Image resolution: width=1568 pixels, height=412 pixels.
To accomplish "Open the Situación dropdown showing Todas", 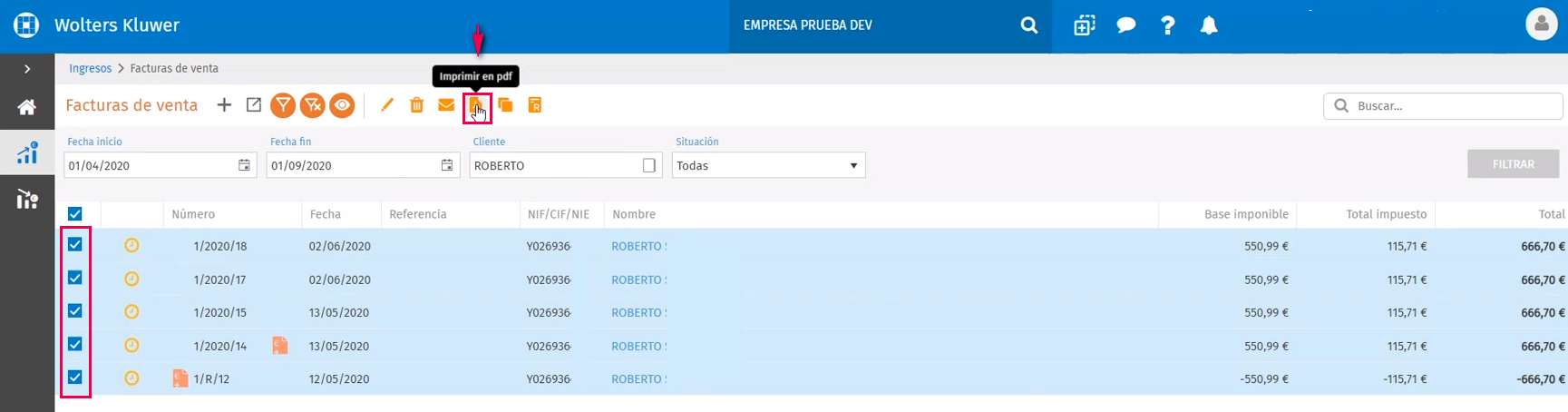I will [769, 165].
